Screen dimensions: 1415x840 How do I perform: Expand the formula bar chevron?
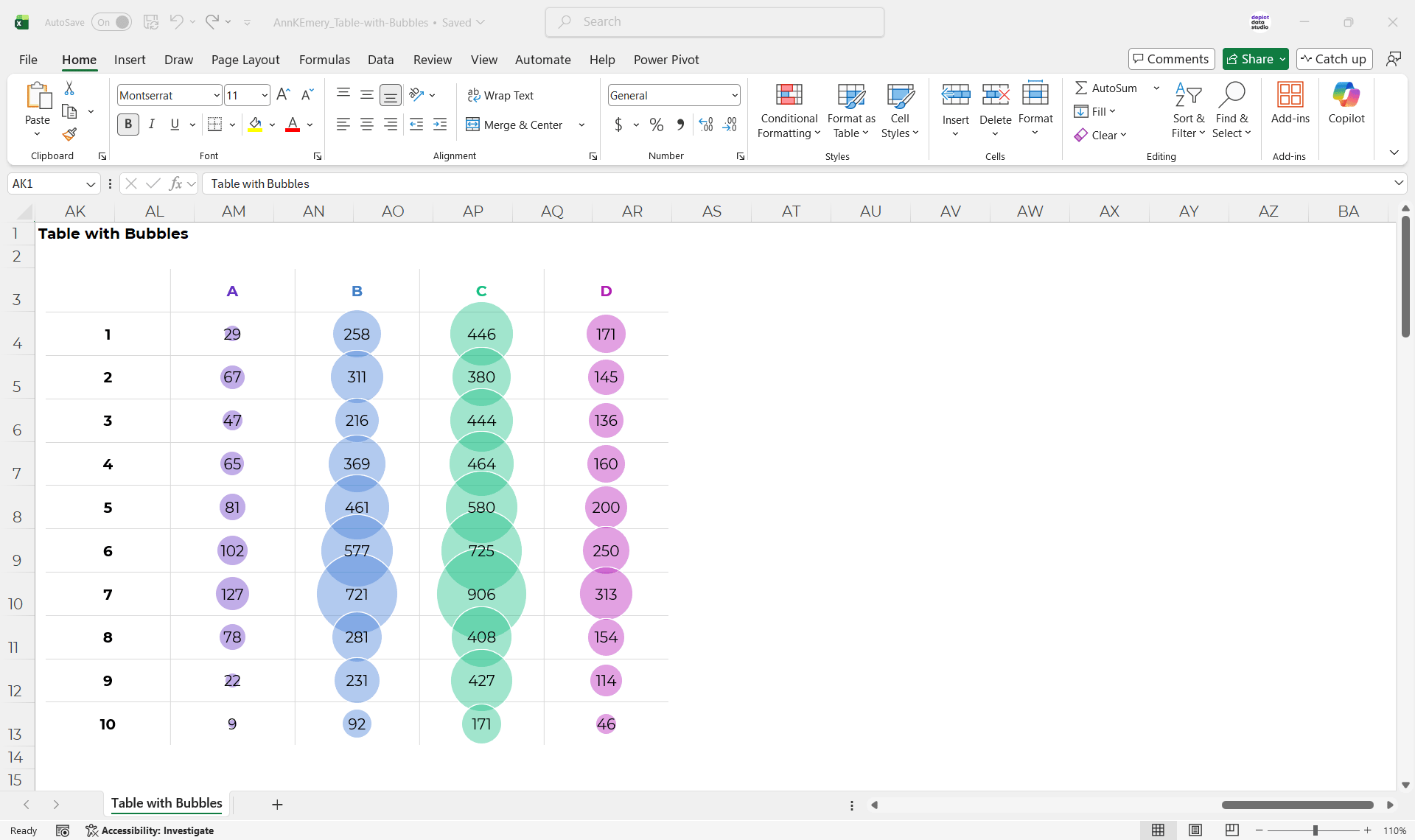(x=1398, y=183)
